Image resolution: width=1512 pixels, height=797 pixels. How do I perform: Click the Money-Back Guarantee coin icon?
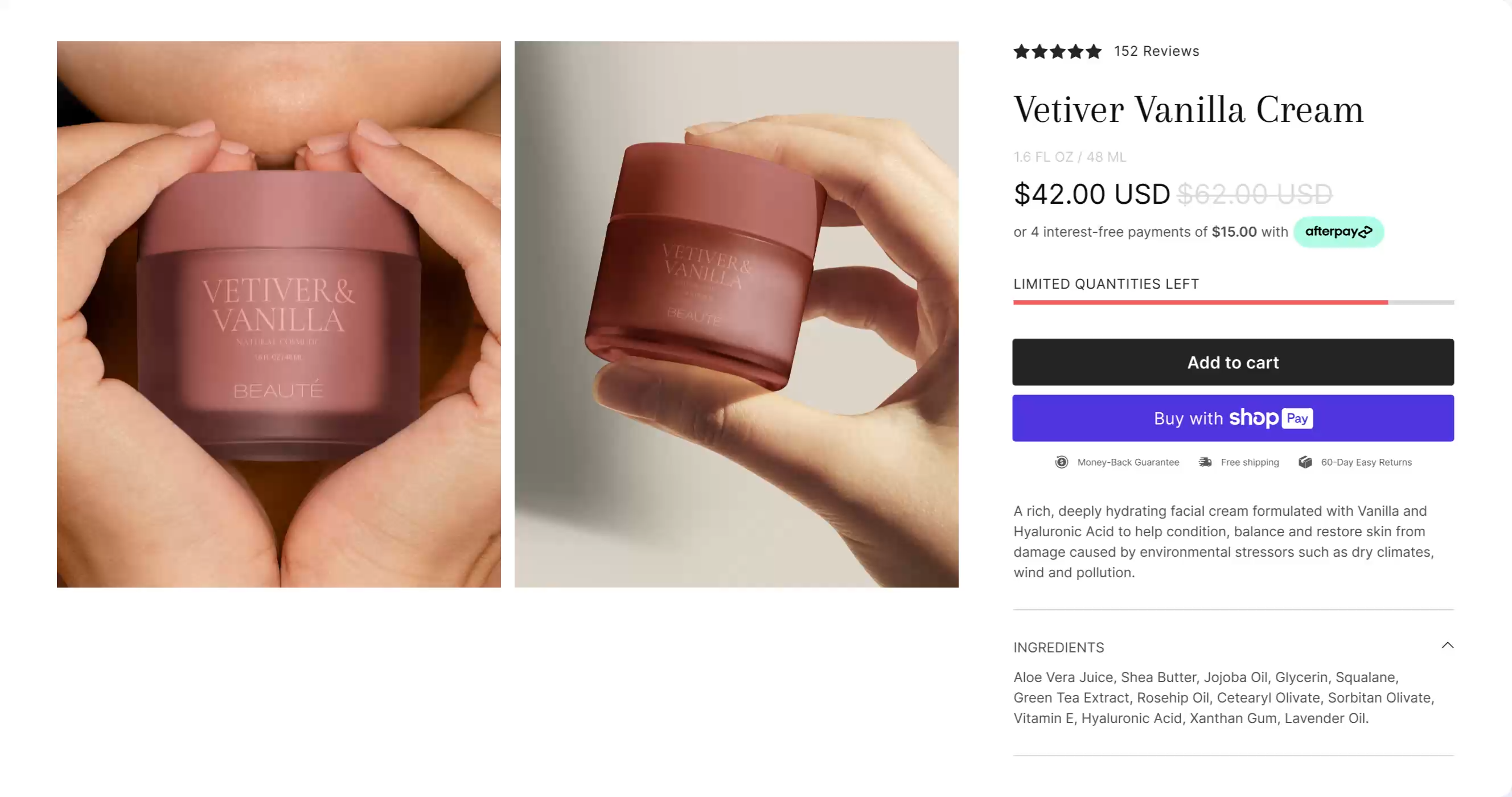coord(1061,462)
